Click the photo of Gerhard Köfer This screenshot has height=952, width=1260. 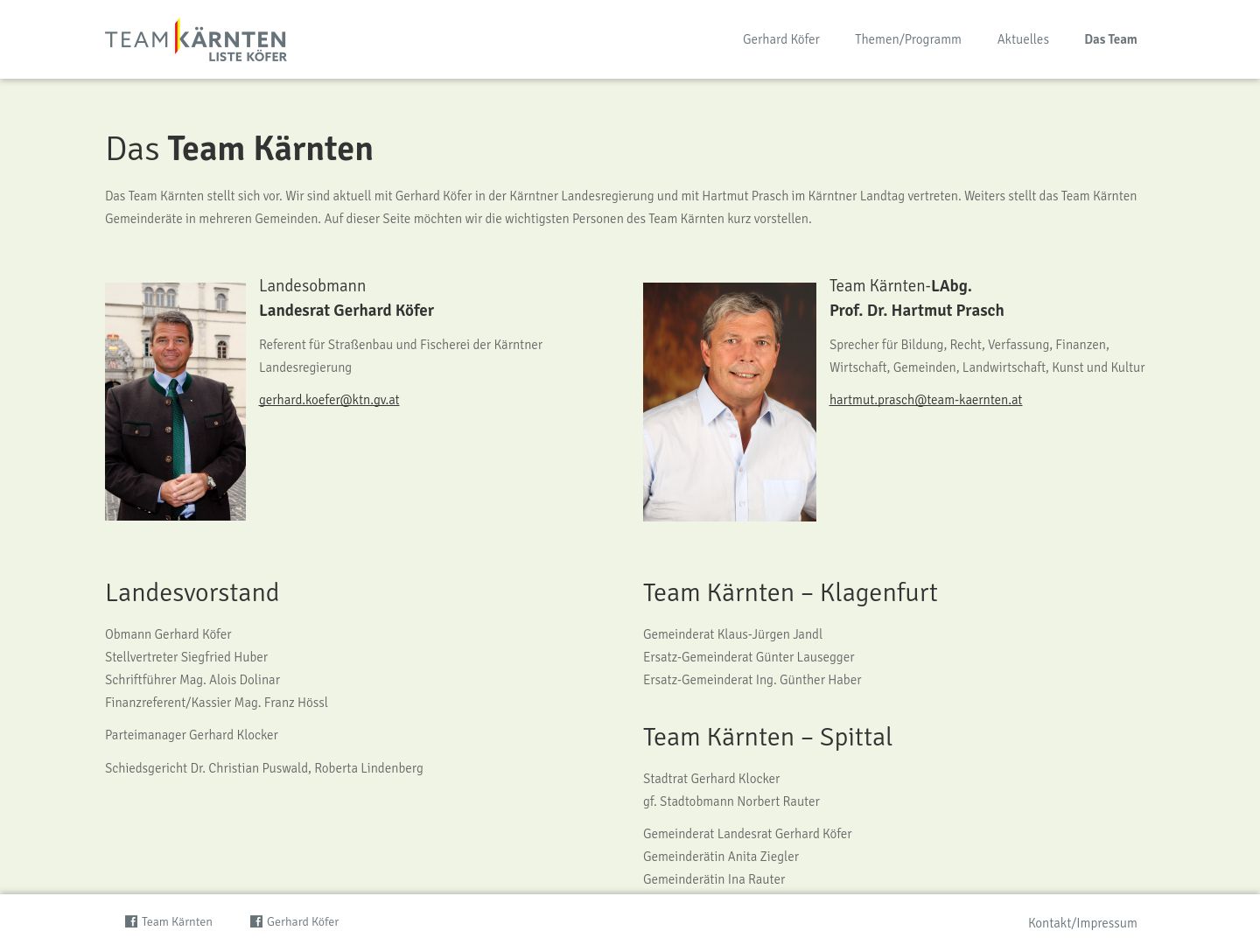pyautogui.click(x=175, y=402)
